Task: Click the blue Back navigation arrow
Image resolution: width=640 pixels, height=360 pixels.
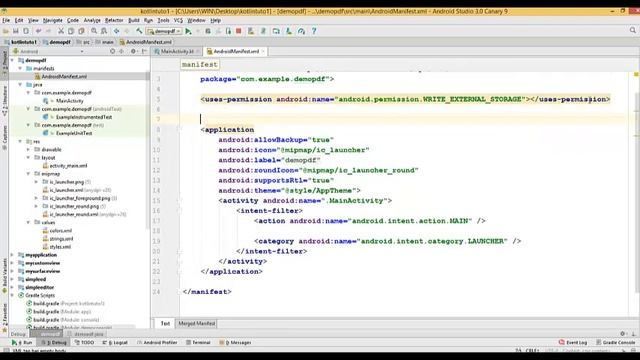Action: (x=117, y=31)
